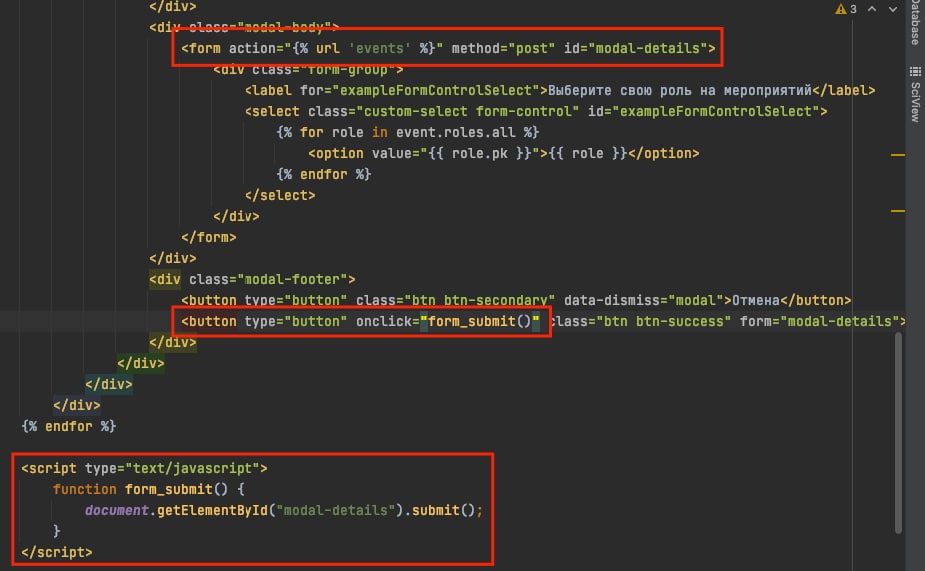Click the {% for role in event.roles.all %} line
Viewport: 925px width, 571px height.
tap(408, 133)
